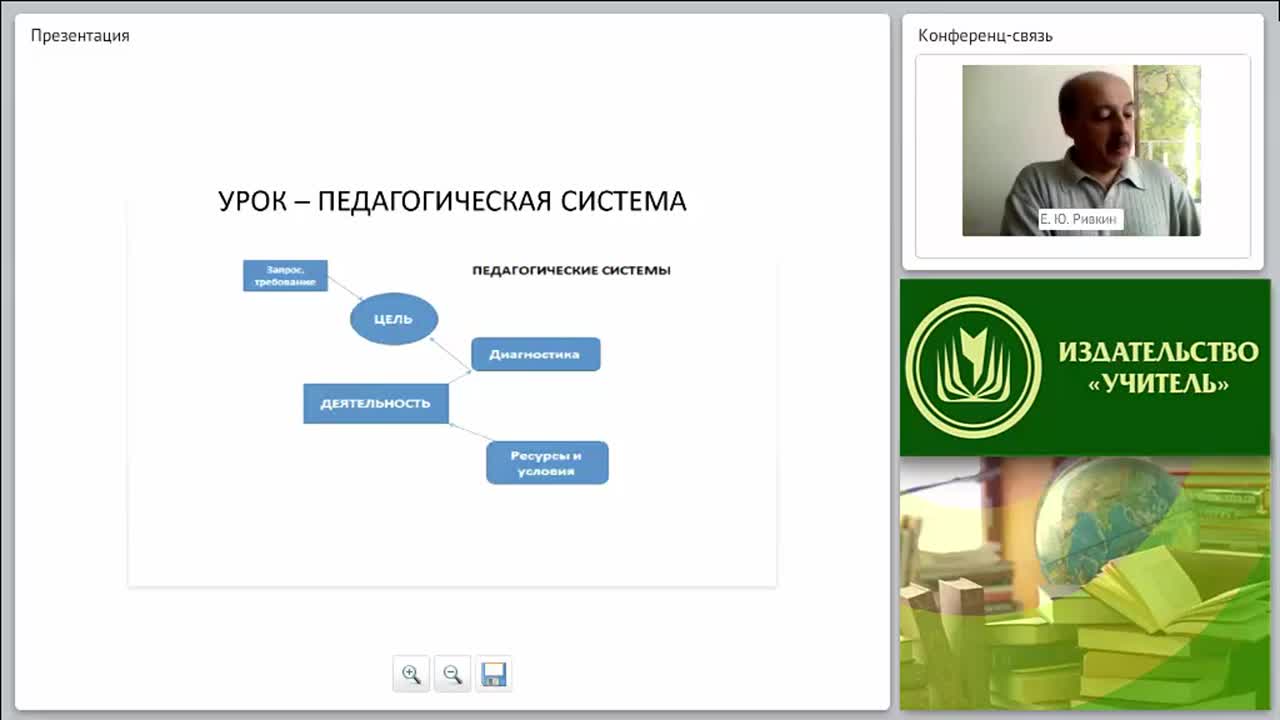Viewport: 1280px width, 720px height.
Task: Click the ПЕДАГОГИЧЕСКИЕ СИСТЕМЫ heading
Action: coord(571,270)
